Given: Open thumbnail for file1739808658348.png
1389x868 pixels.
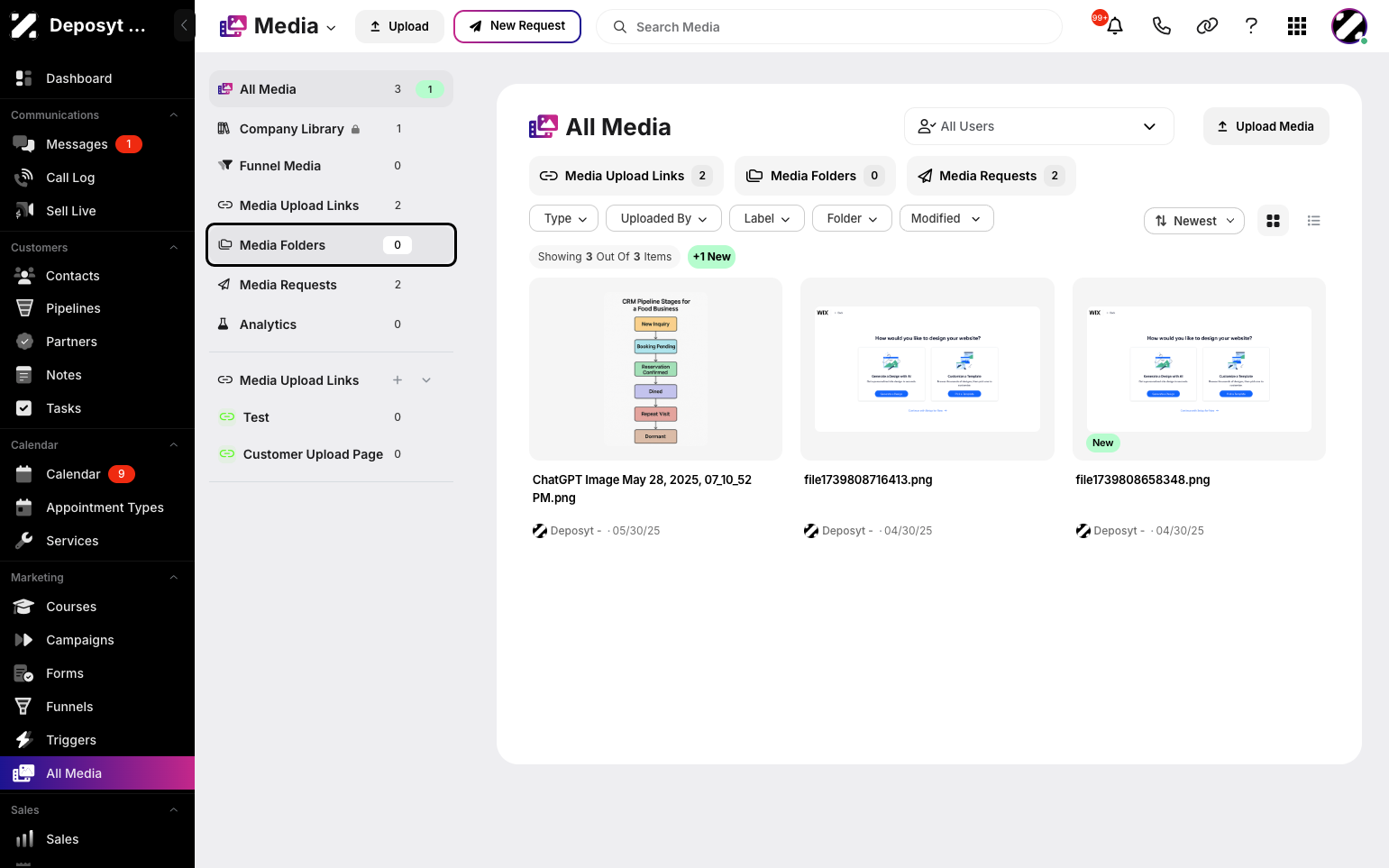Looking at the screenshot, I should (x=1199, y=370).
